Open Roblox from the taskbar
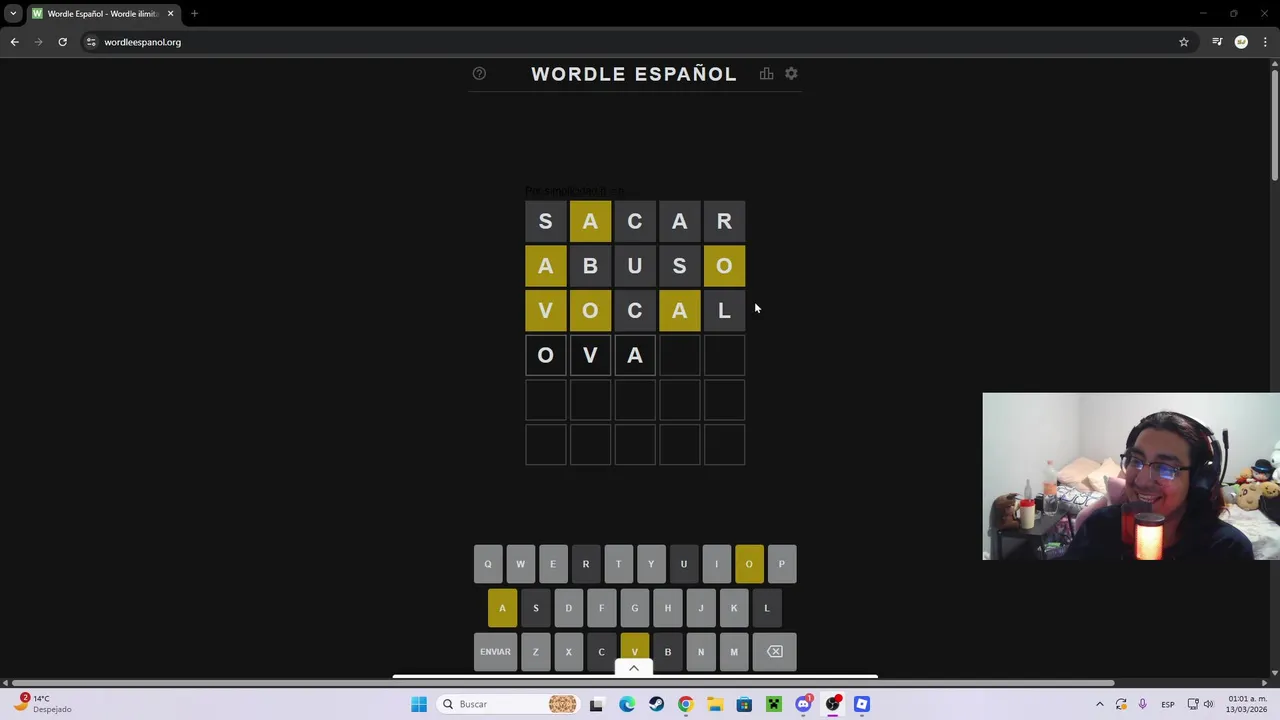1280x720 pixels. coord(862,704)
